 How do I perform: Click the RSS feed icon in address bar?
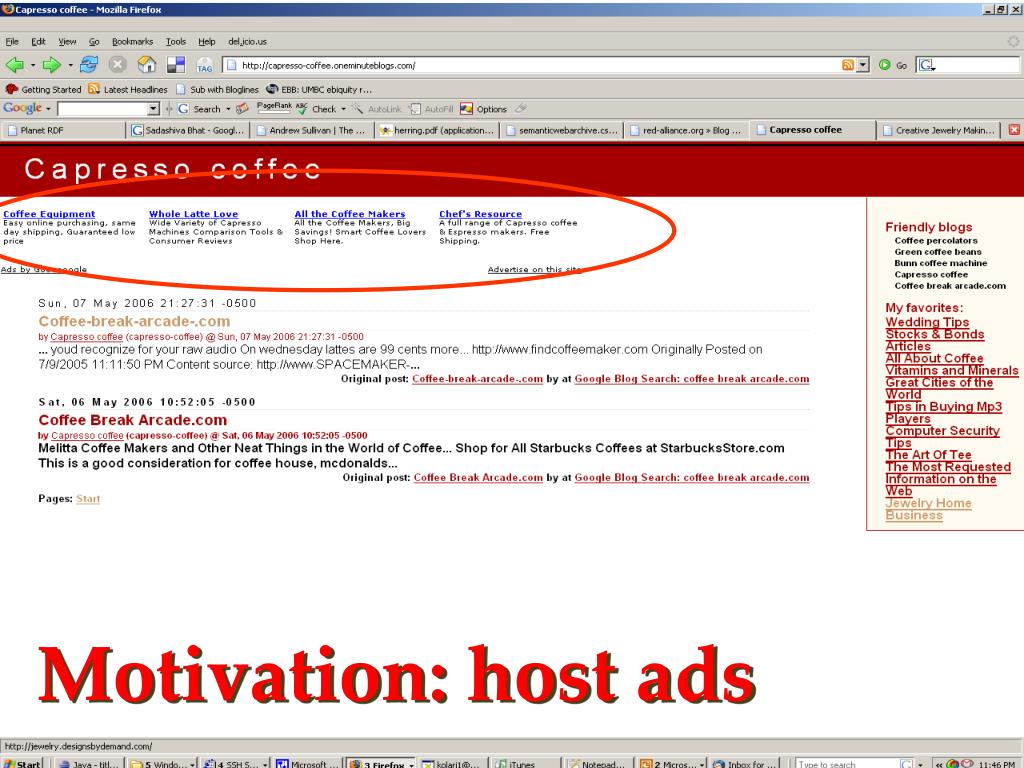pyautogui.click(x=848, y=65)
